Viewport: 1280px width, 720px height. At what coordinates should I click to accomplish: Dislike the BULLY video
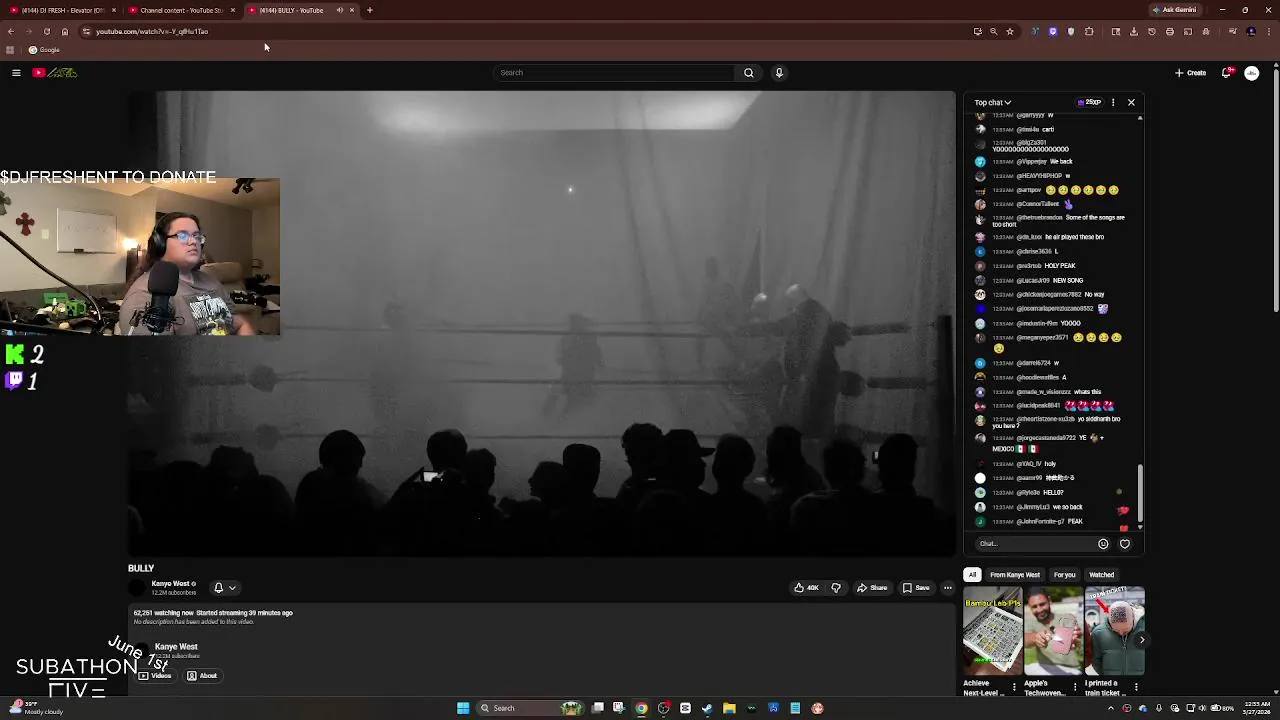pyautogui.click(x=836, y=588)
